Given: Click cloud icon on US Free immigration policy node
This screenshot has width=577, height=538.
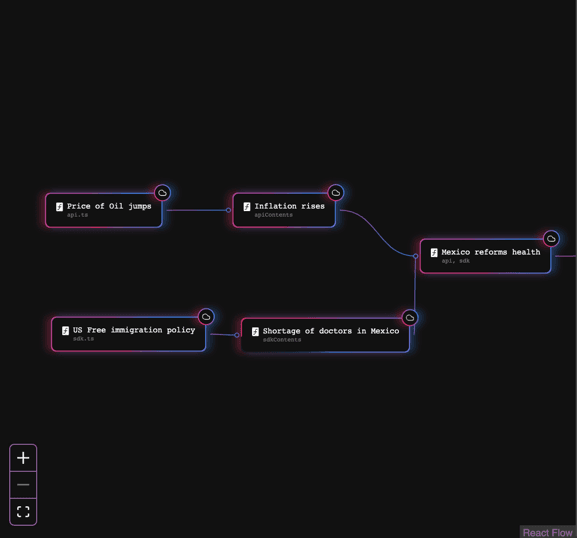Looking at the screenshot, I should pyautogui.click(x=206, y=317).
